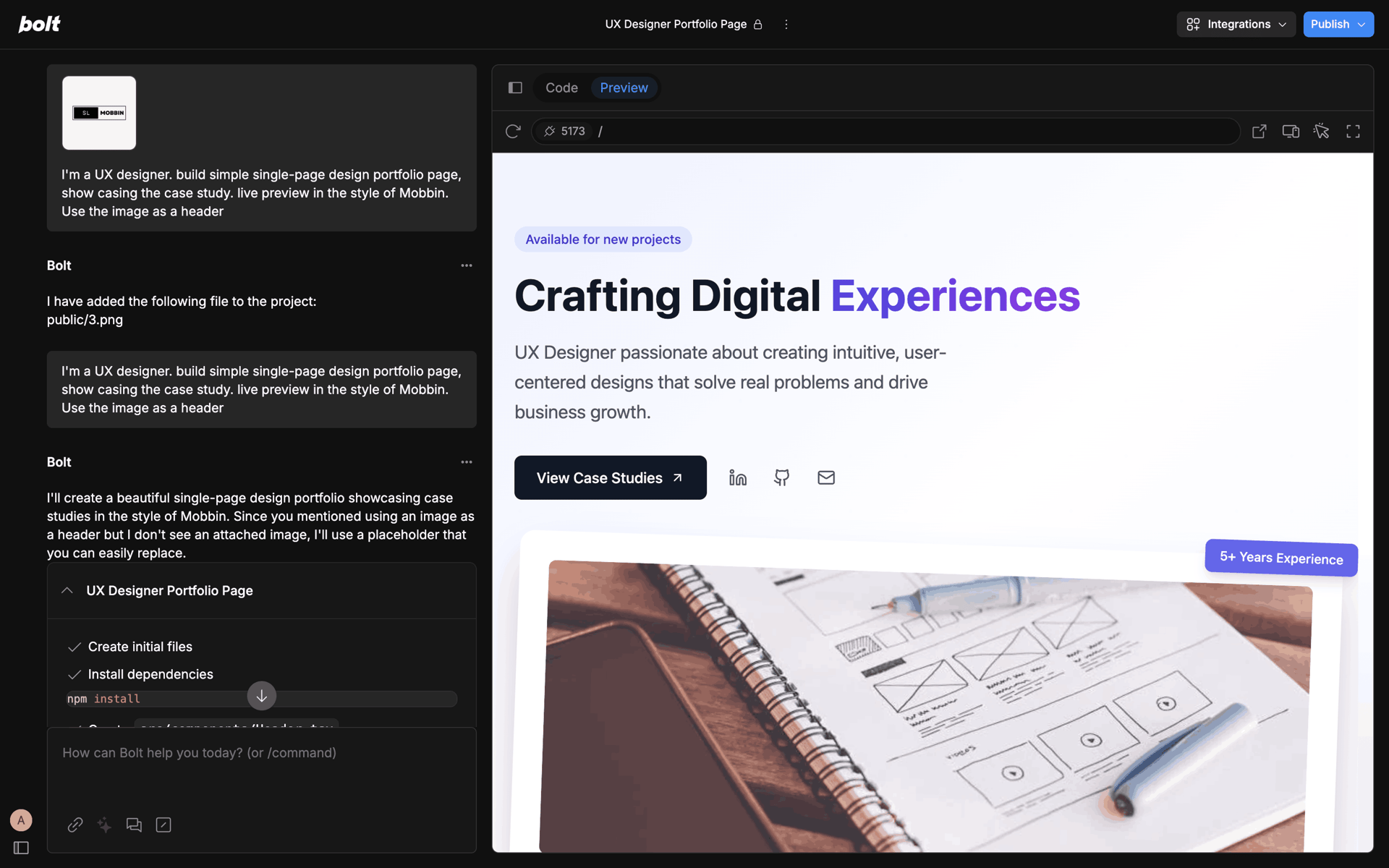This screenshot has height=868, width=1389.
Task: Click the enhance prompt sparkle icon
Action: (x=105, y=825)
